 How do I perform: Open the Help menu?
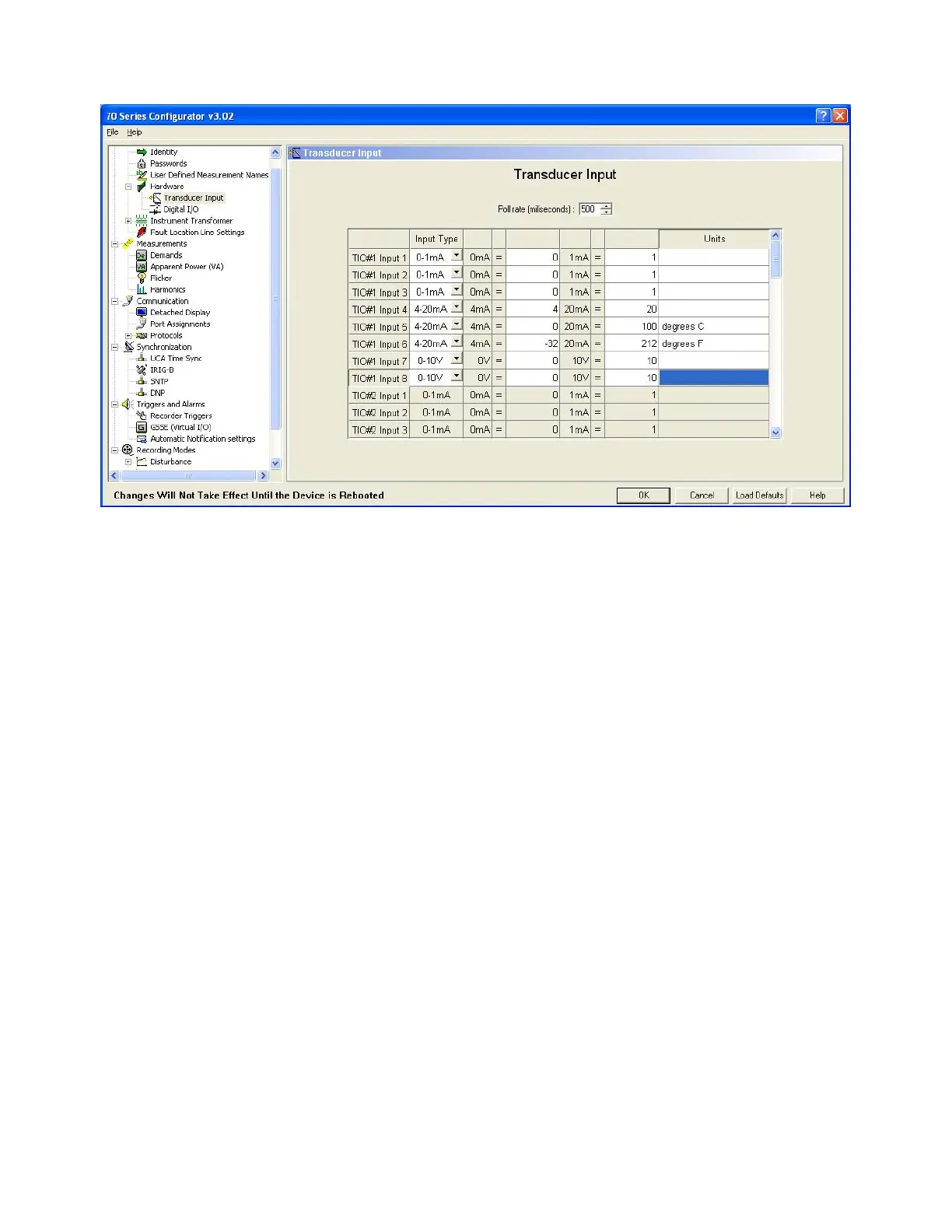tap(135, 132)
